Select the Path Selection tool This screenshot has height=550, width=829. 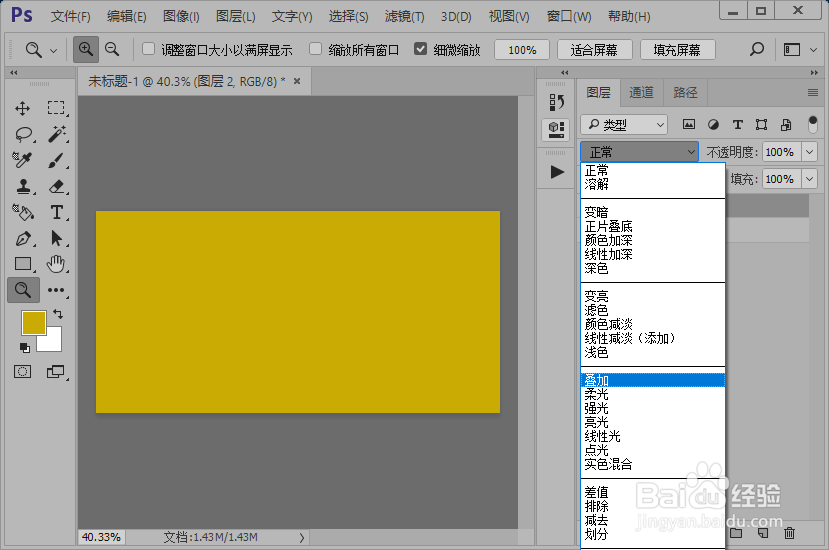[x=56, y=239]
